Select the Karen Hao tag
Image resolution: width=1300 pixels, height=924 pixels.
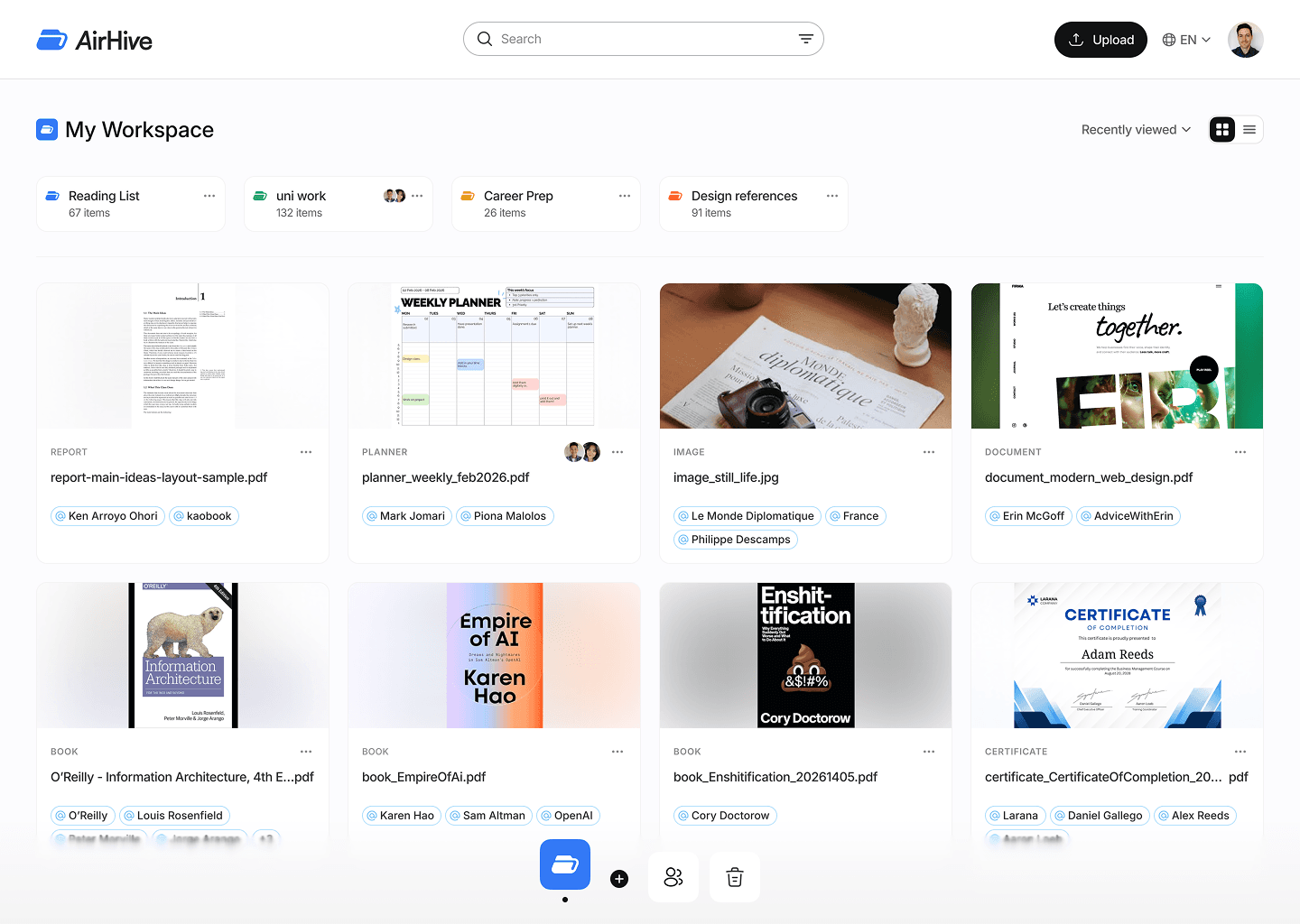pos(402,816)
